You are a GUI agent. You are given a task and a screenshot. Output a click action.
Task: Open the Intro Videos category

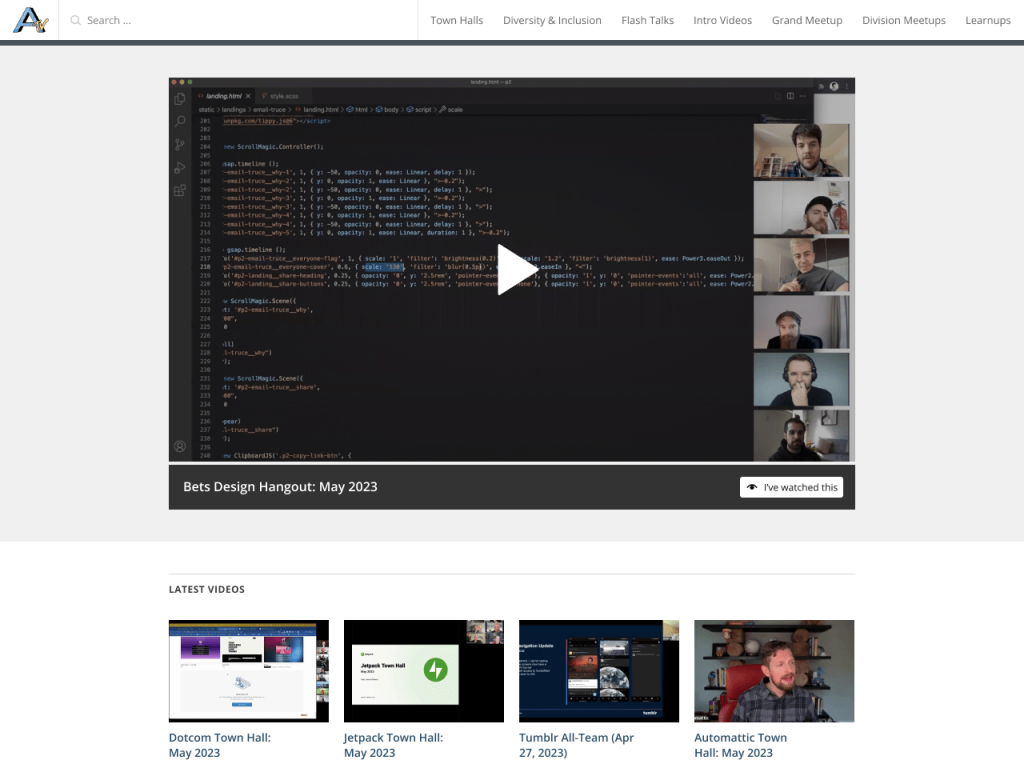[x=722, y=20]
